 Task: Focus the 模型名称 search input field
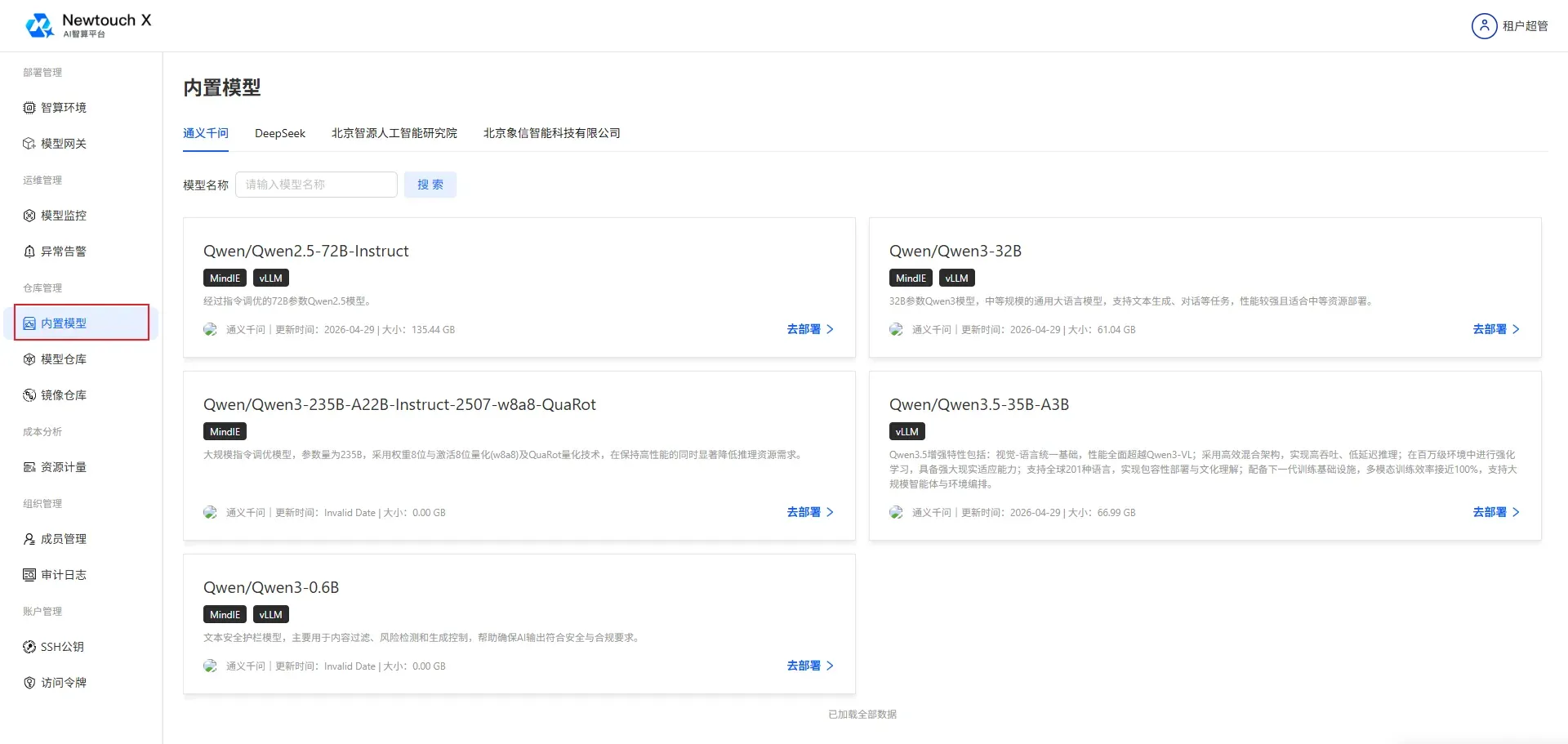[316, 185]
